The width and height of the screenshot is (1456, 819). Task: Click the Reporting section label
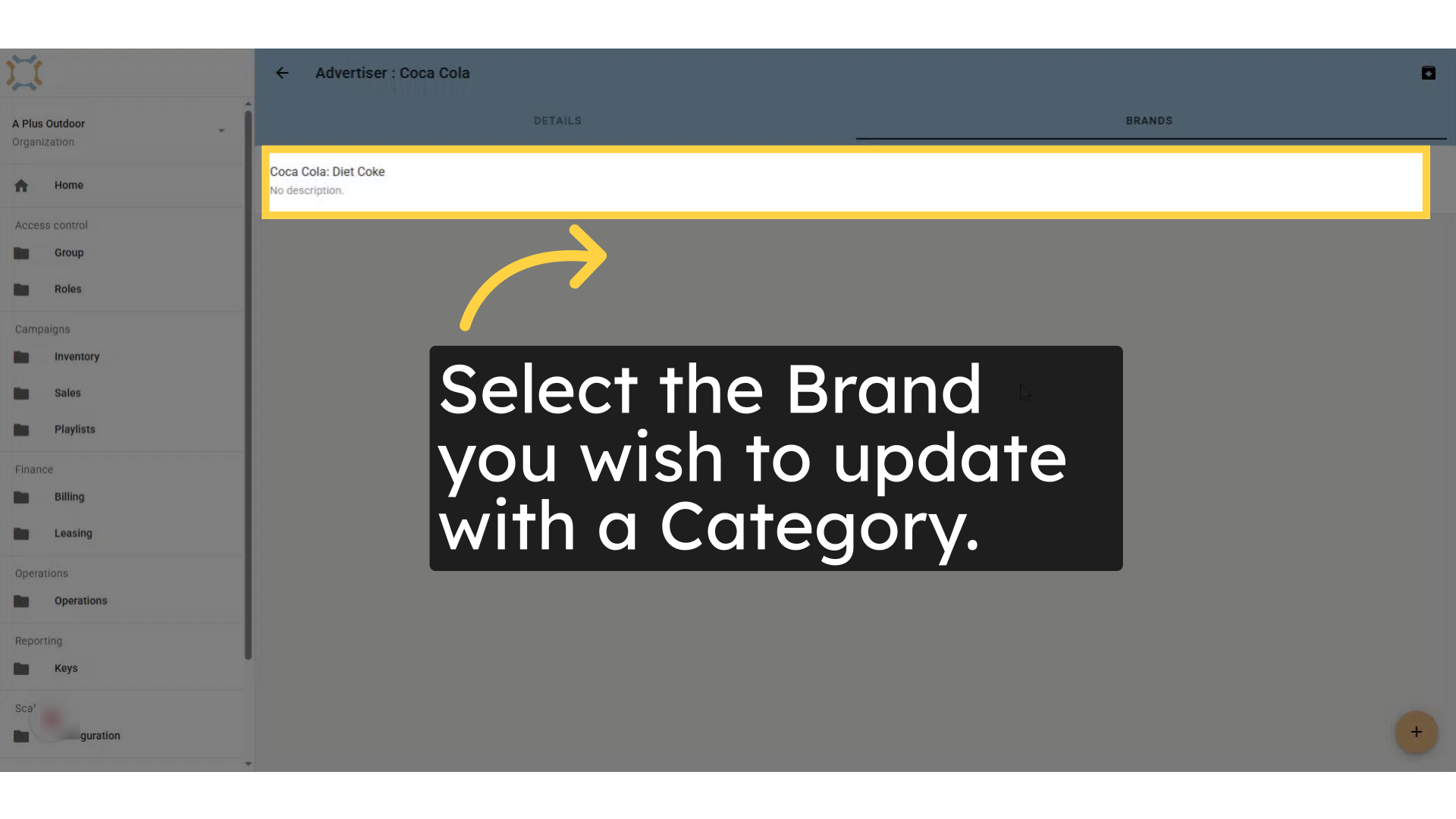39,641
